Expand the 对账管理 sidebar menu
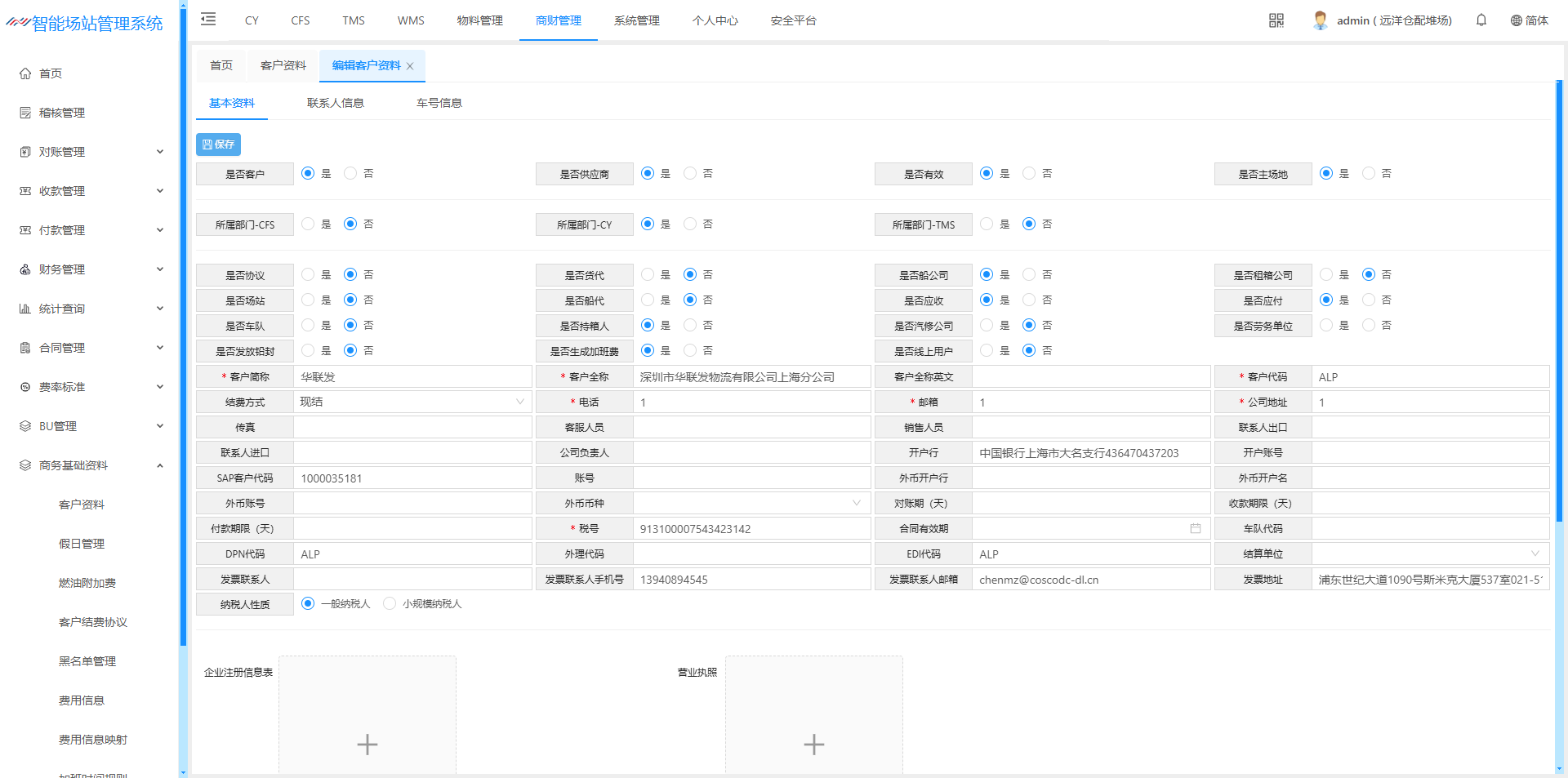The width and height of the screenshot is (1568, 778). (91, 152)
